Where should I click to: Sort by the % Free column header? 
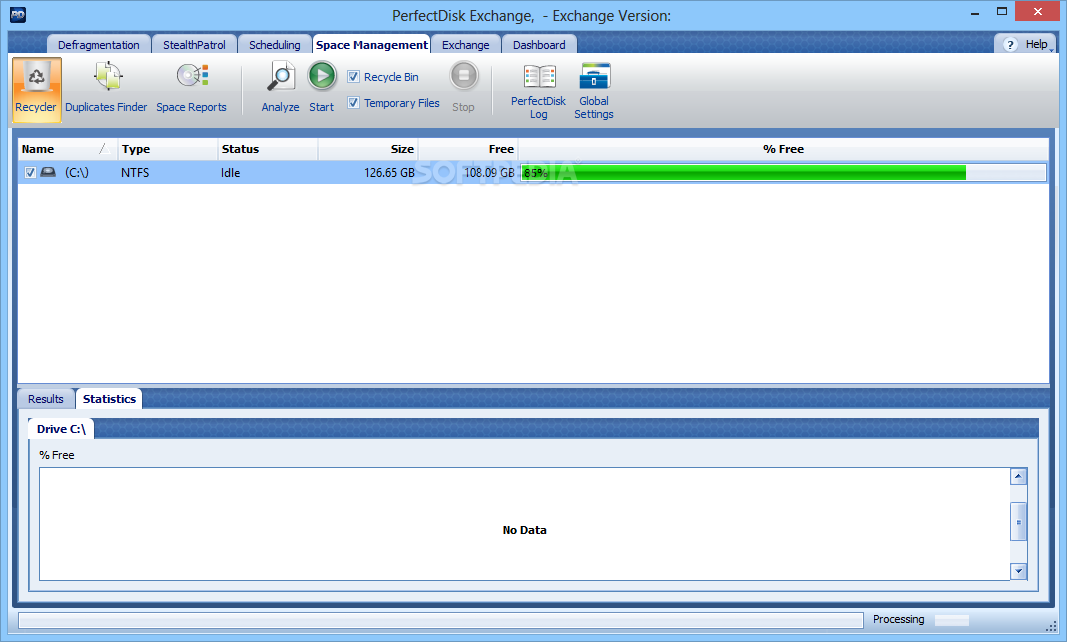pyautogui.click(x=783, y=149)
